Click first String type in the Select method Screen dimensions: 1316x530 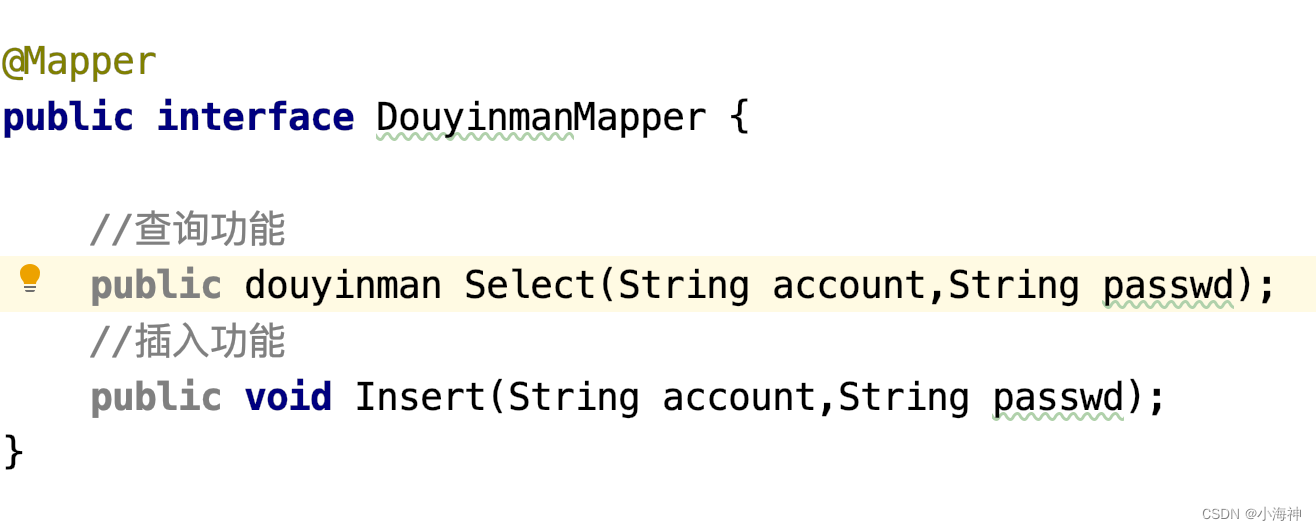[684, 286]
